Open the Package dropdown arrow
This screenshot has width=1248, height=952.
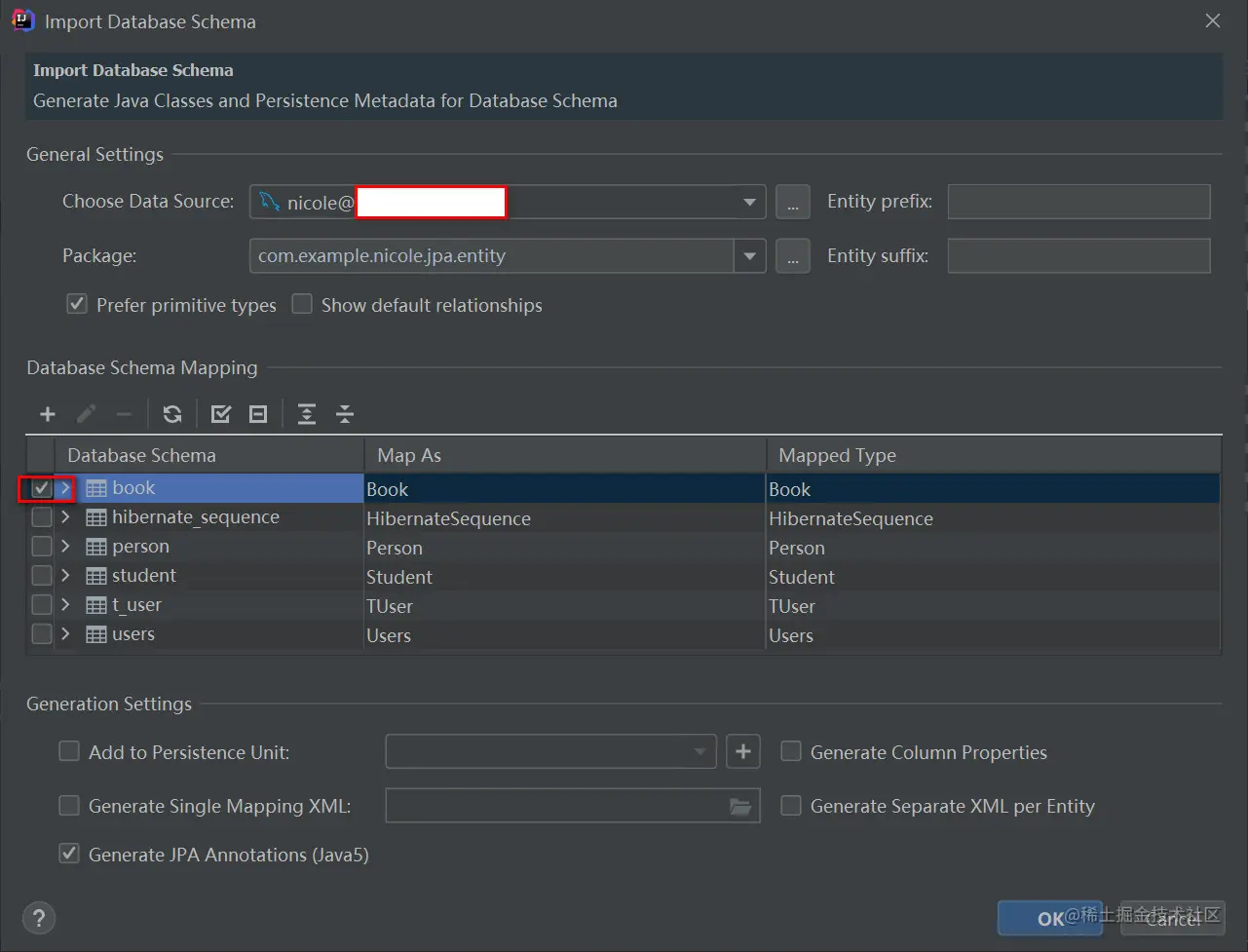(749, 256)
